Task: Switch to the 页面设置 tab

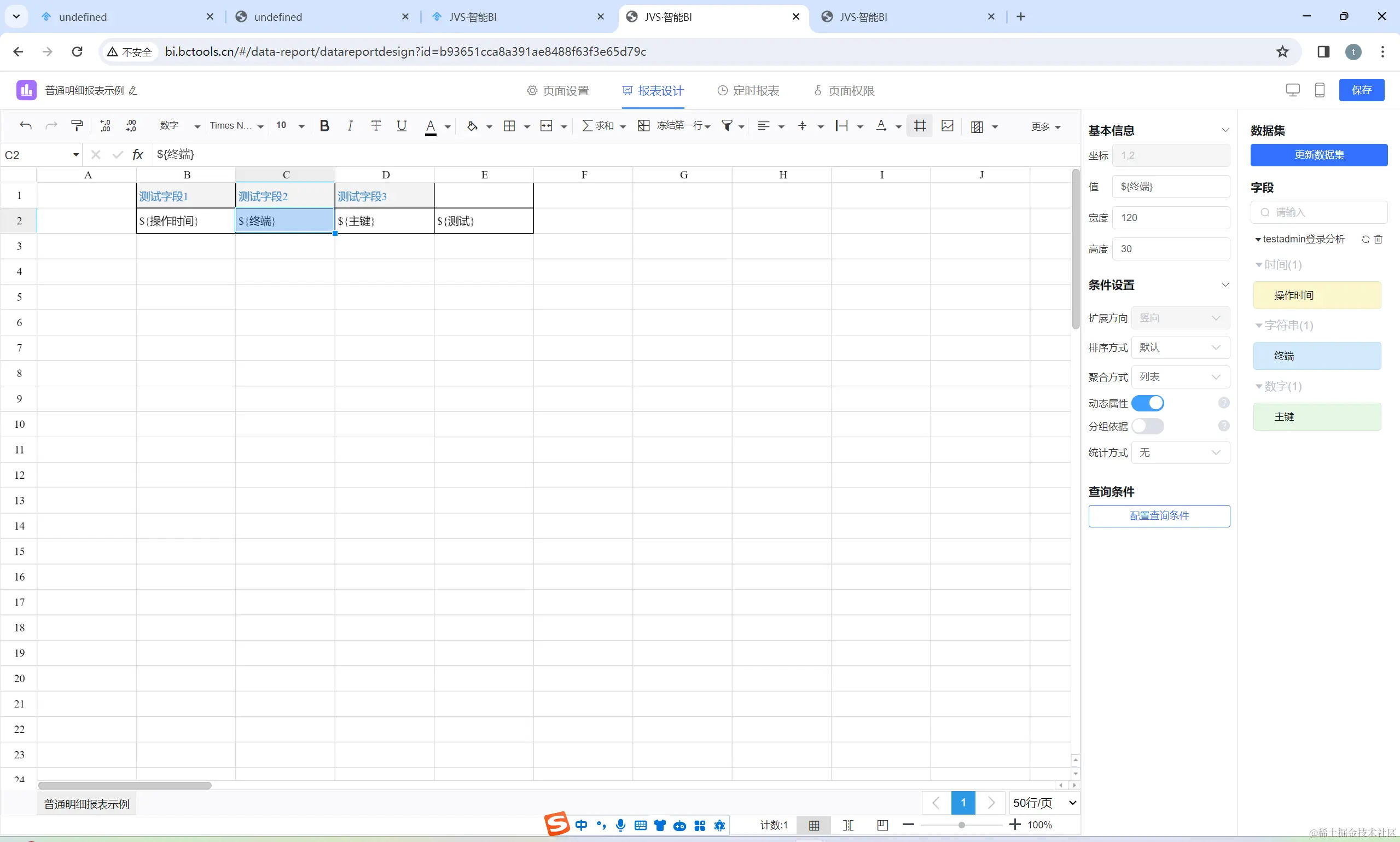Action: coord(558,91)
